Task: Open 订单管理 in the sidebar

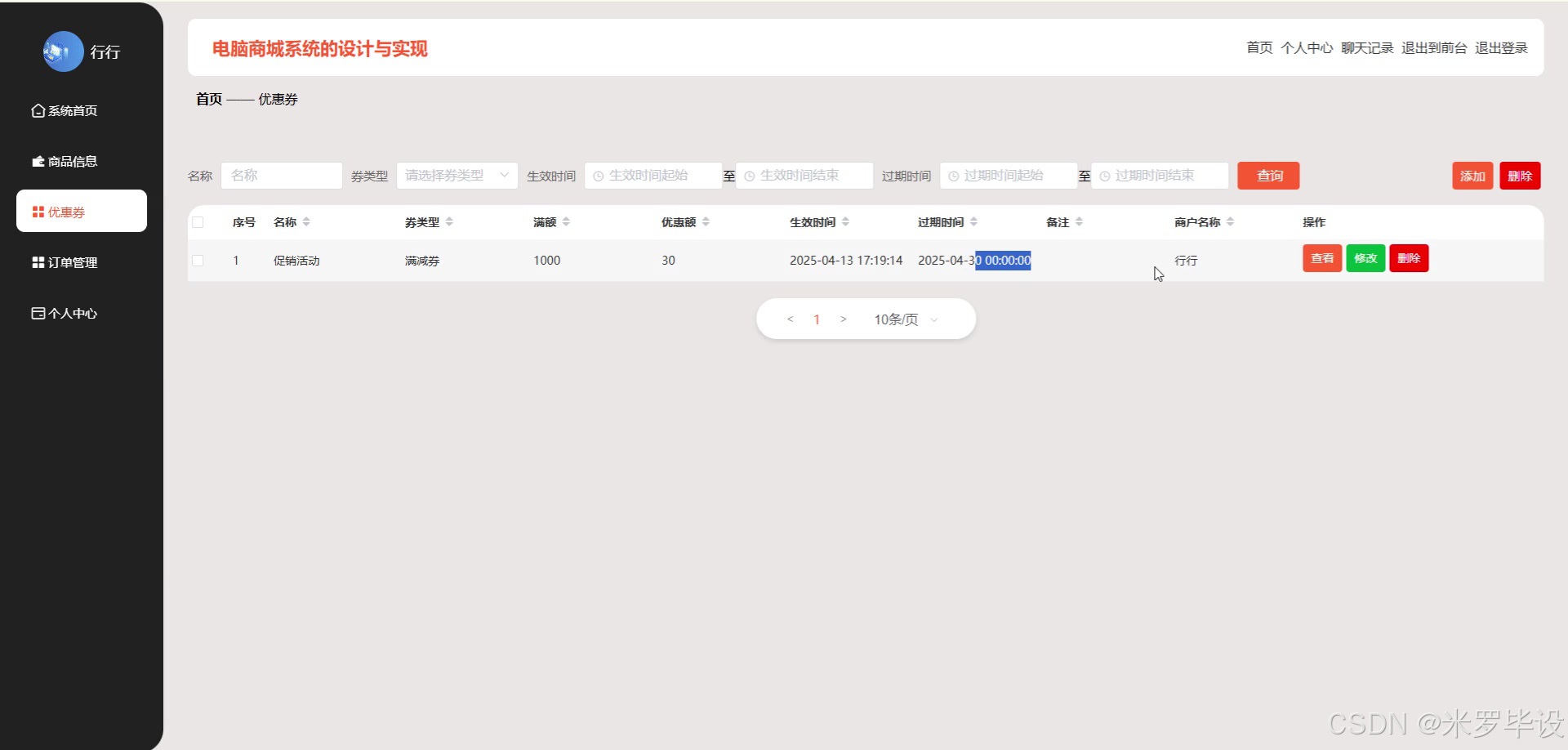Action: (x=82, y=262)
